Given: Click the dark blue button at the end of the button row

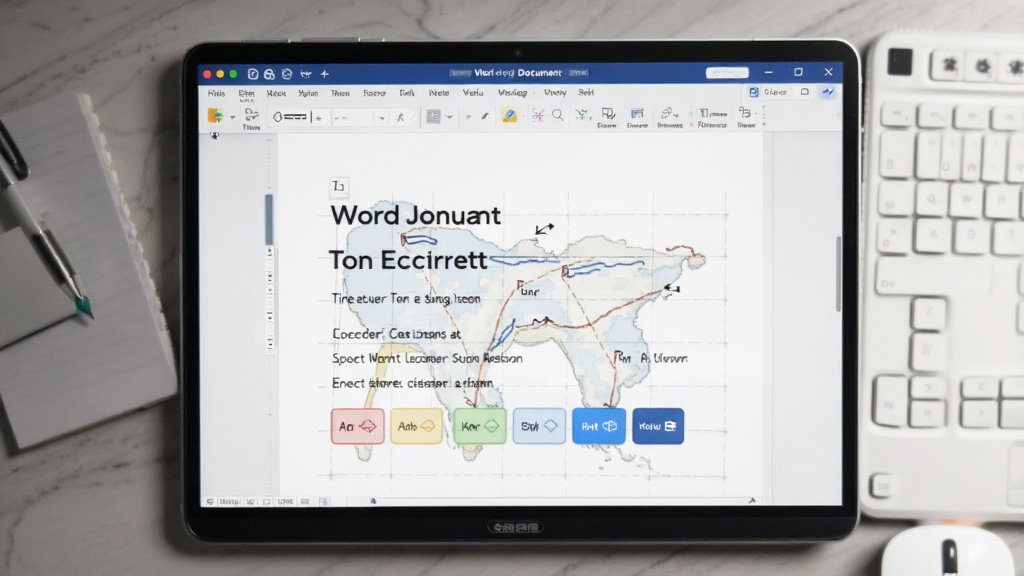Looking at the screenshot, I should (658, 426).
